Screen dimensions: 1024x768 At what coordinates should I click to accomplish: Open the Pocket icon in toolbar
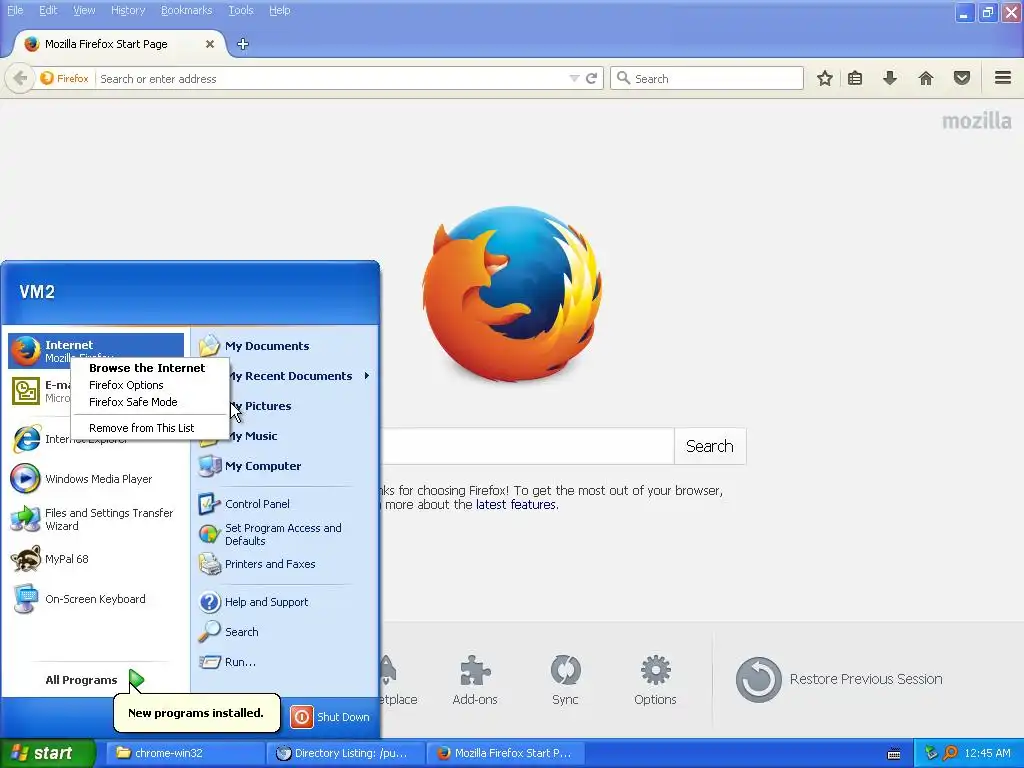tap(961, 78)
